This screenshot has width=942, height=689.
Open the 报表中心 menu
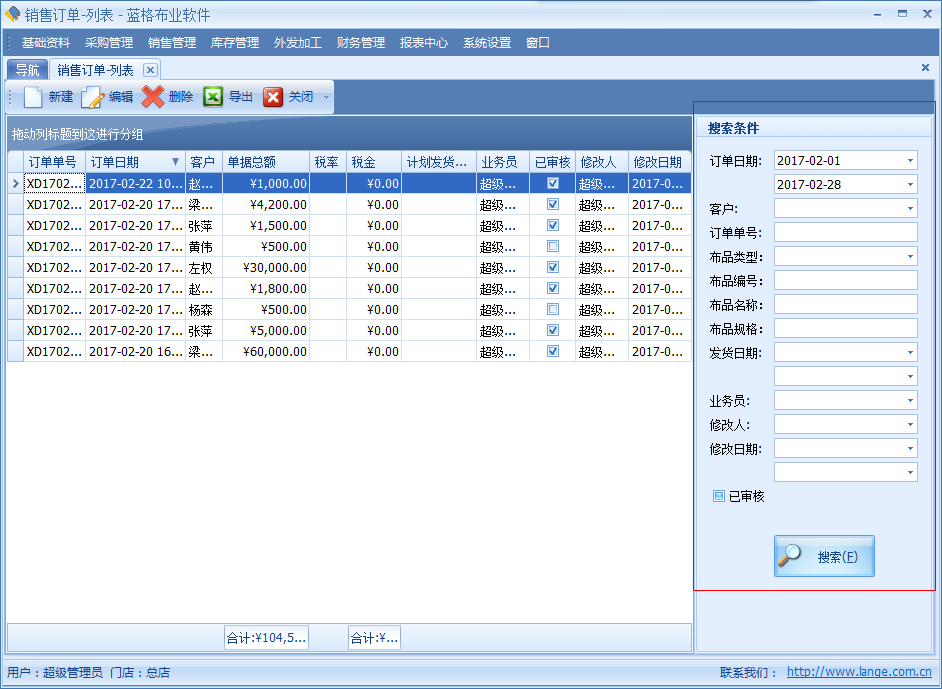424,43
